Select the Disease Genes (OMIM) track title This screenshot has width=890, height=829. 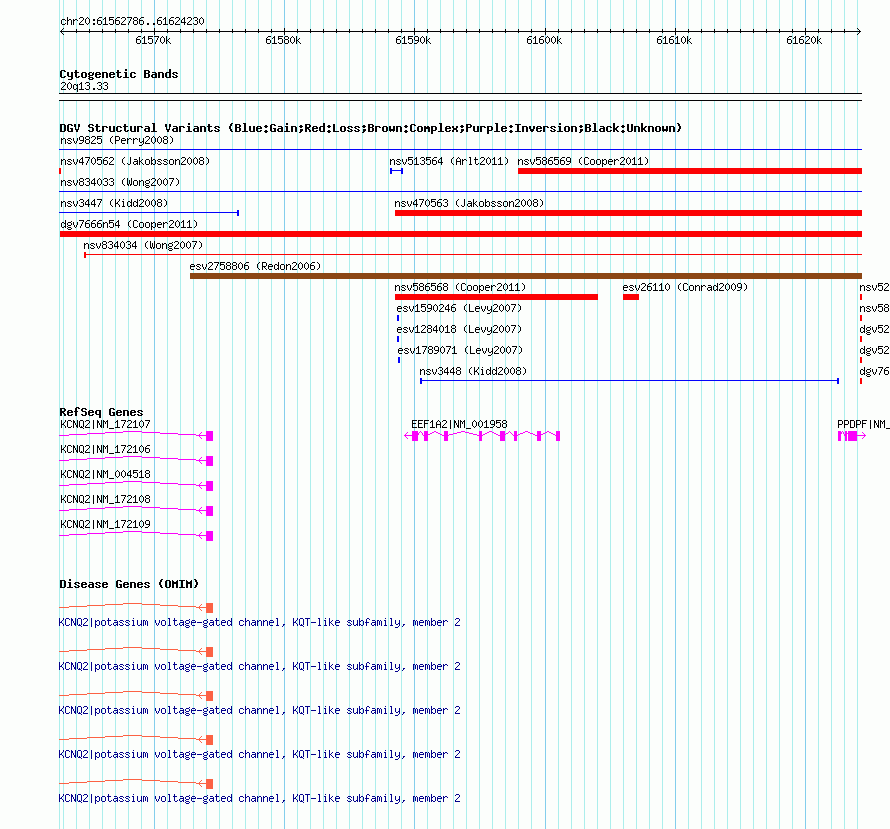[129, 584]
